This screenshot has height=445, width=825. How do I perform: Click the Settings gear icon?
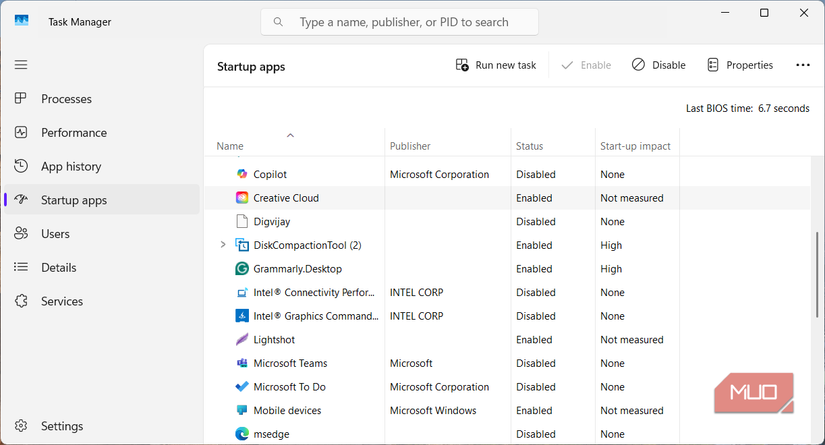(21, 426)
